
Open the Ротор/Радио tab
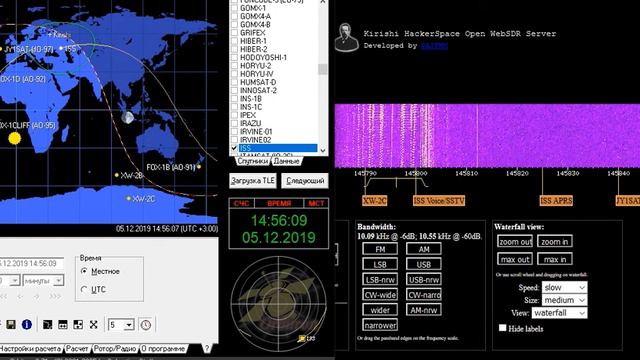click(115, 349)
